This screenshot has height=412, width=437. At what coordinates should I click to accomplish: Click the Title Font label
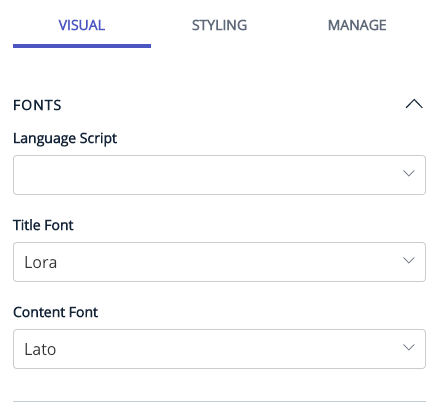(43, 225)
